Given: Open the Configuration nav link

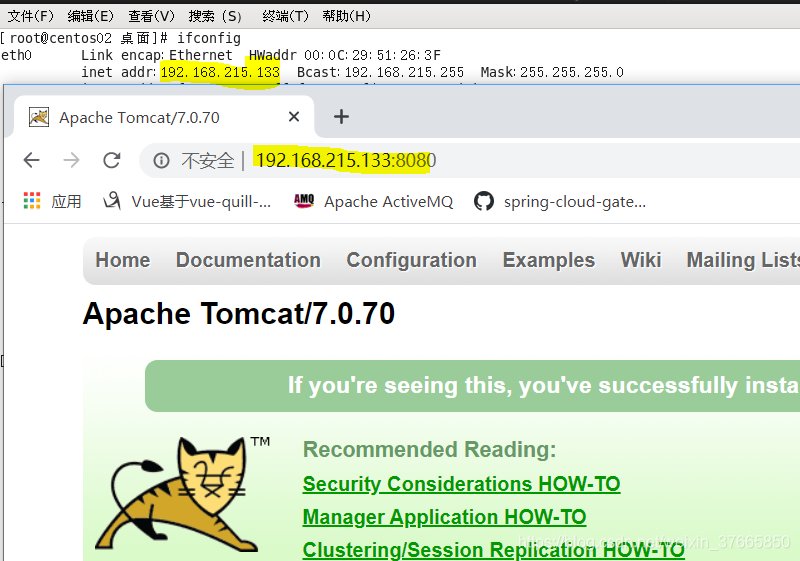Looking at the screenshot, I should (412, 260).
